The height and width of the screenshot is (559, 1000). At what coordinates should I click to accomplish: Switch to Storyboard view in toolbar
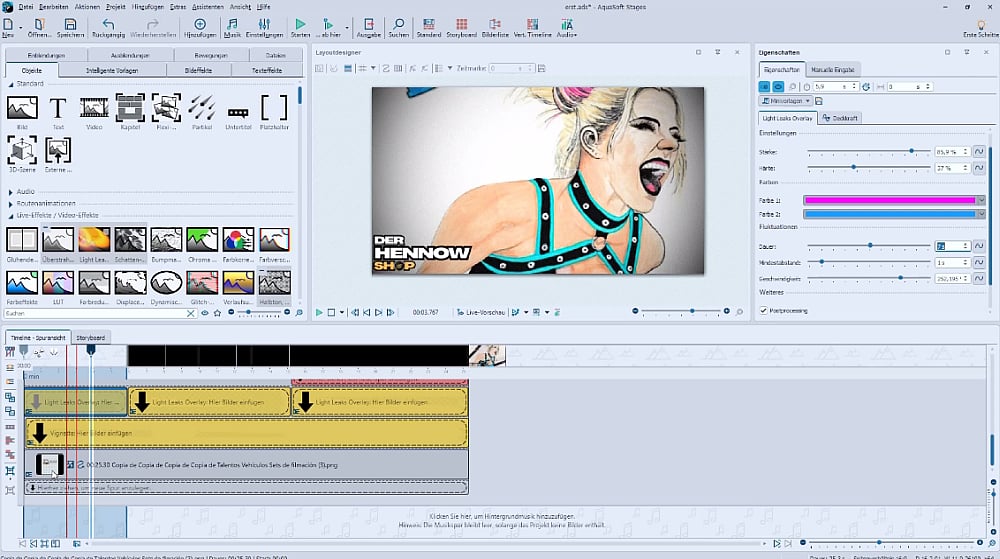(462, 25)
